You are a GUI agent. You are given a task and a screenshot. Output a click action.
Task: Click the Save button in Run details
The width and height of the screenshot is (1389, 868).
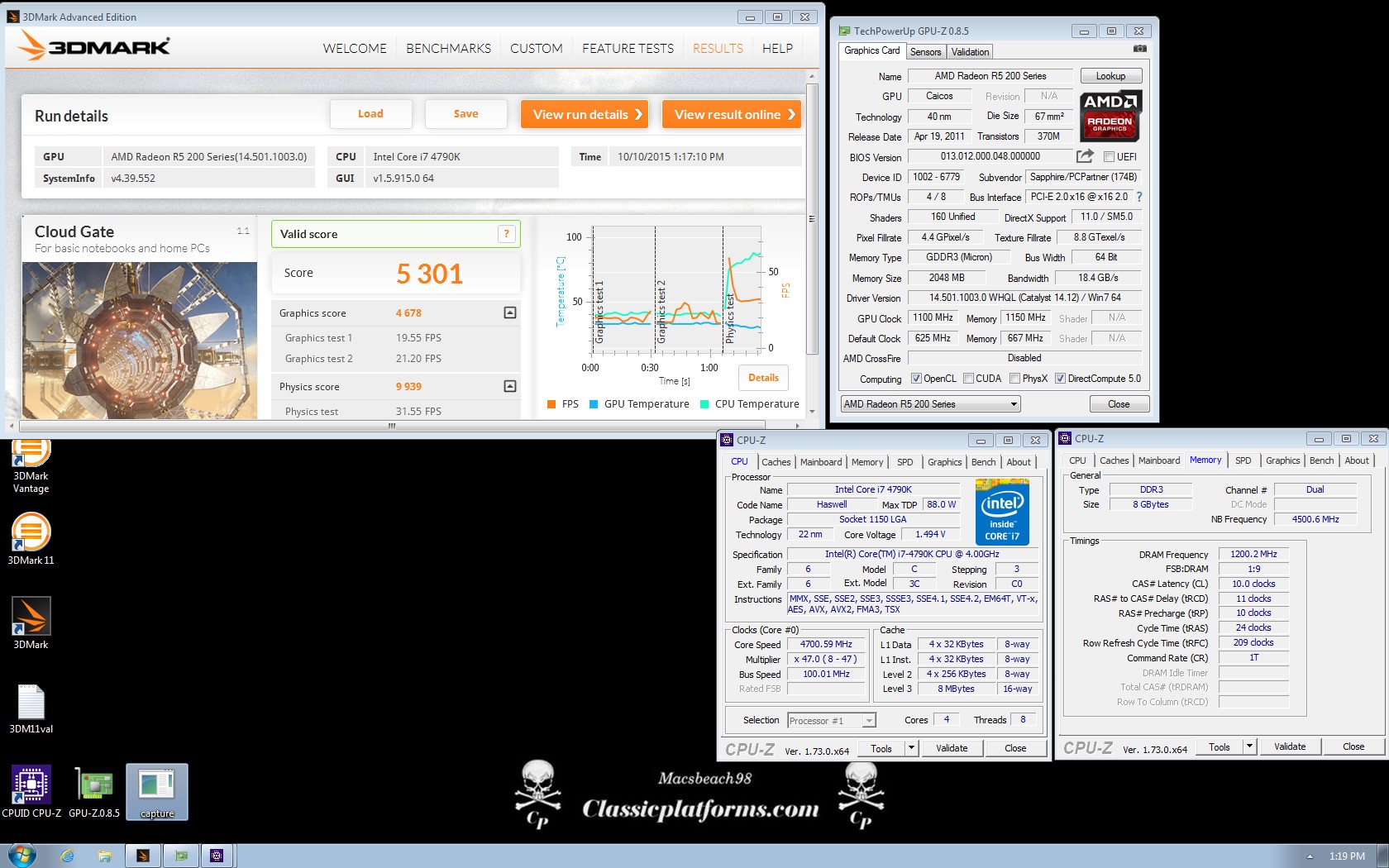pyautogui.click(x=465, y=114)
